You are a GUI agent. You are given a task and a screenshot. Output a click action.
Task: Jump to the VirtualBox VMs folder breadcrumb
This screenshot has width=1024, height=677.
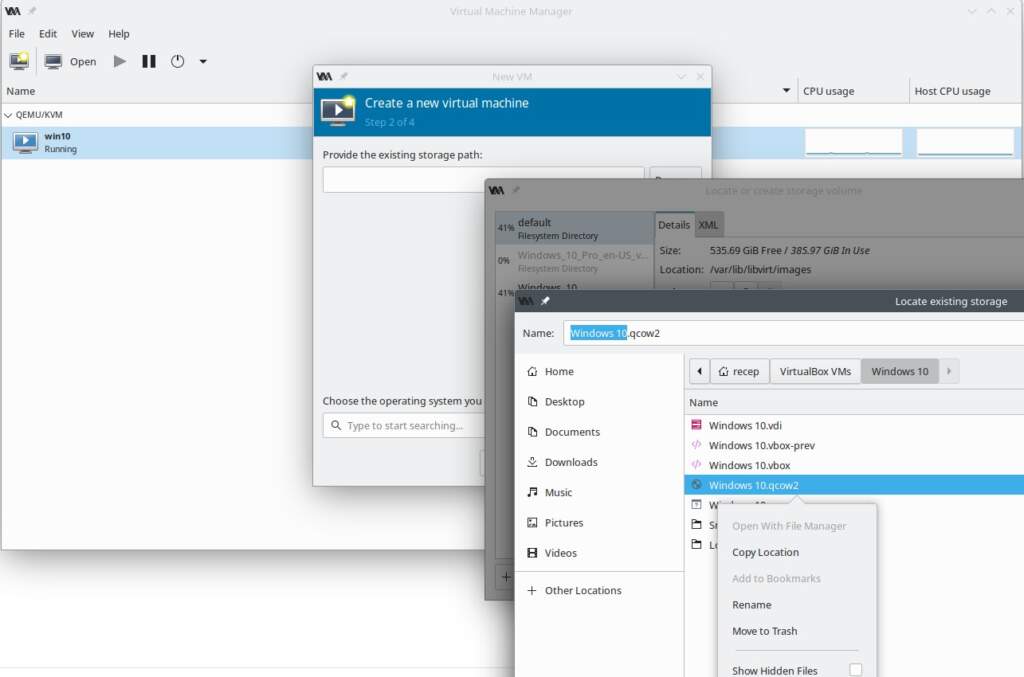[815, 371]
